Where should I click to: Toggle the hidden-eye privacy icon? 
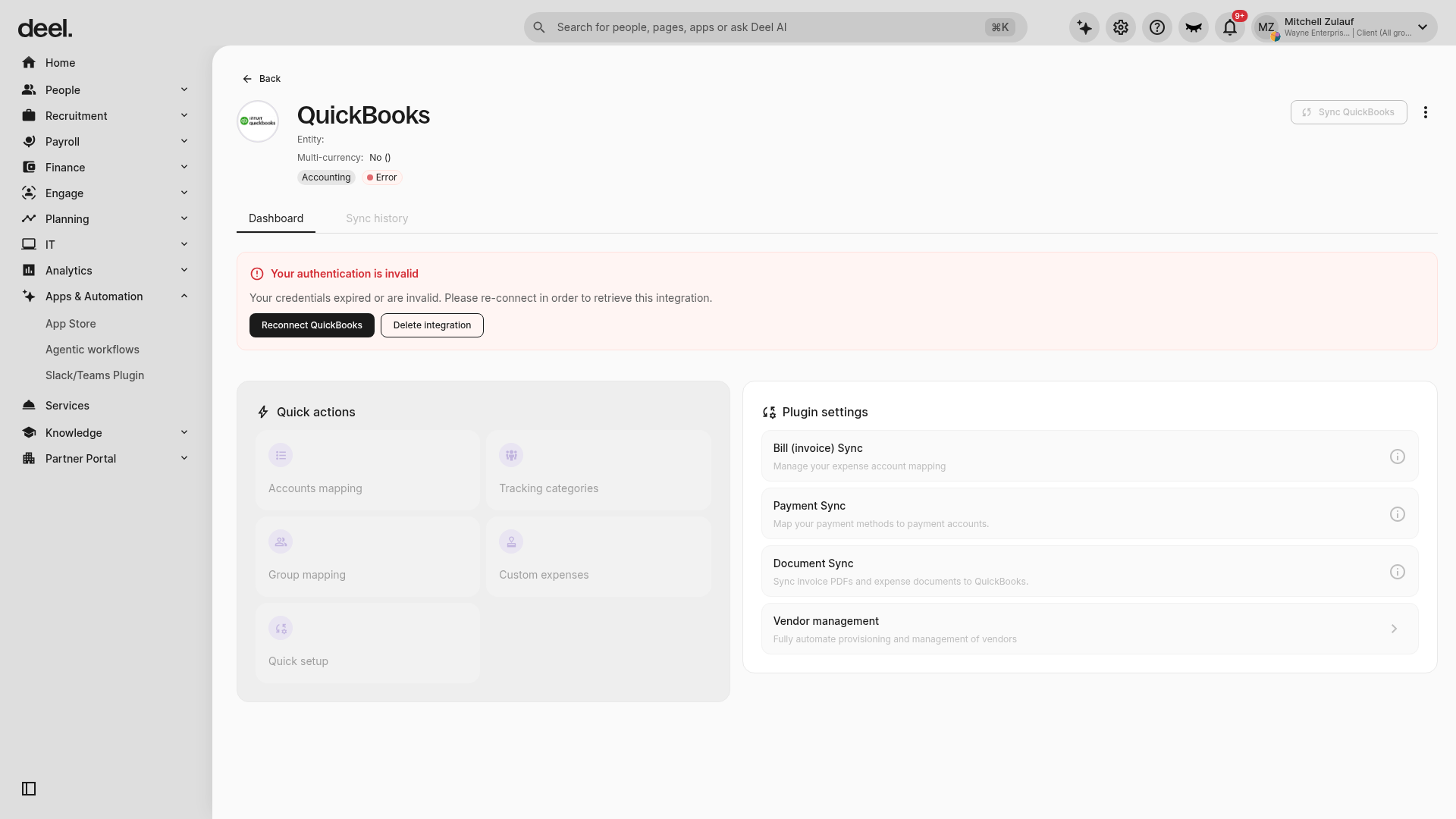(1194, 27)
